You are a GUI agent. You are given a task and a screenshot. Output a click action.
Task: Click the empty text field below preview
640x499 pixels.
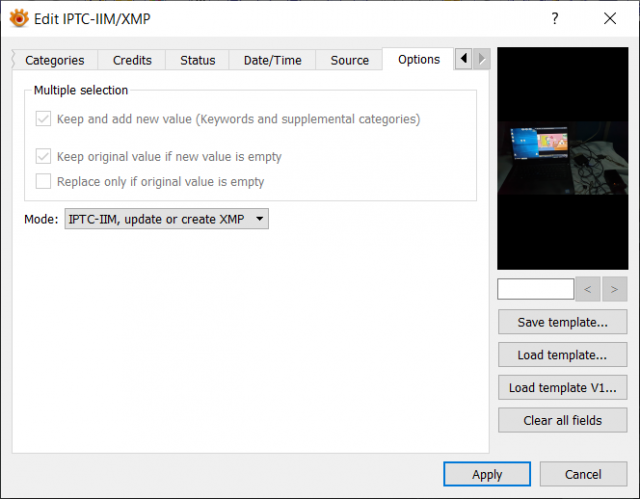click(x=536, y=289)
